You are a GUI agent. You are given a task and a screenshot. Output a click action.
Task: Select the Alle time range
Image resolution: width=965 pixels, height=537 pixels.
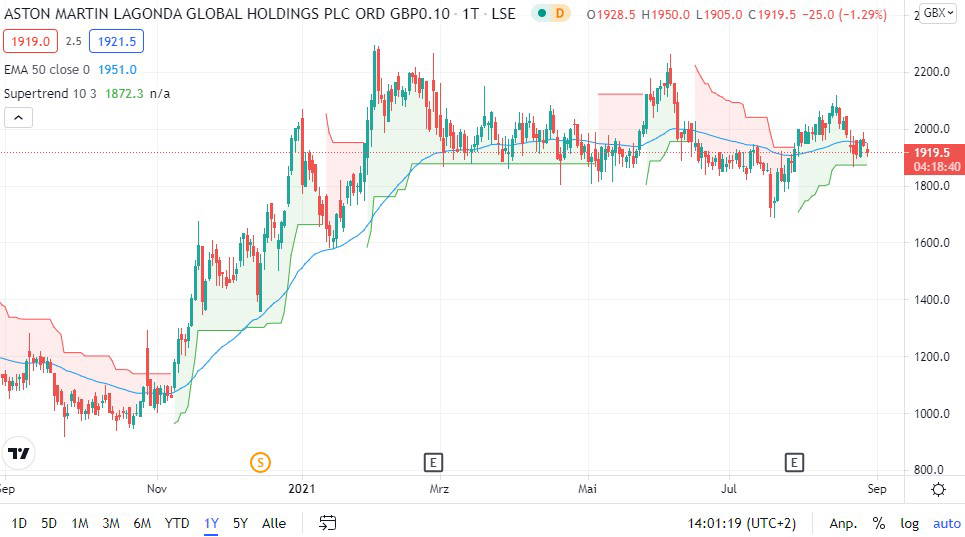(274, 523)
